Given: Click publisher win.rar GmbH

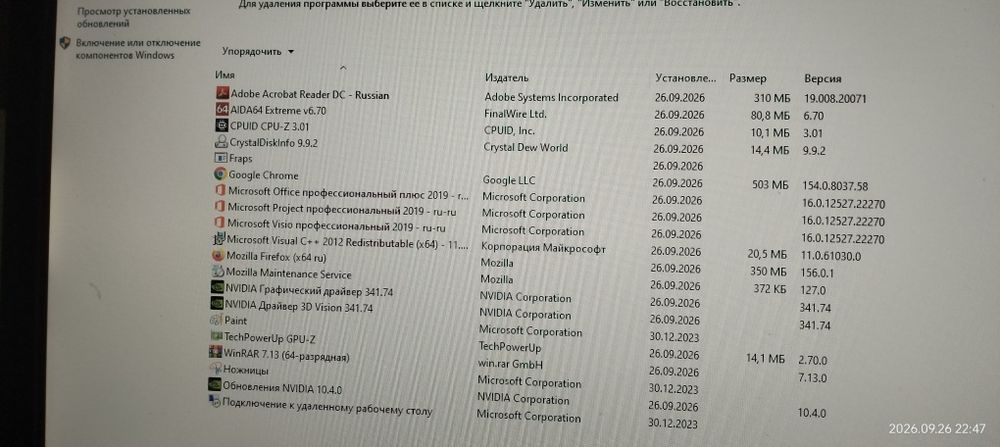Looking at the screenshot, I should (x=510, y=365).
